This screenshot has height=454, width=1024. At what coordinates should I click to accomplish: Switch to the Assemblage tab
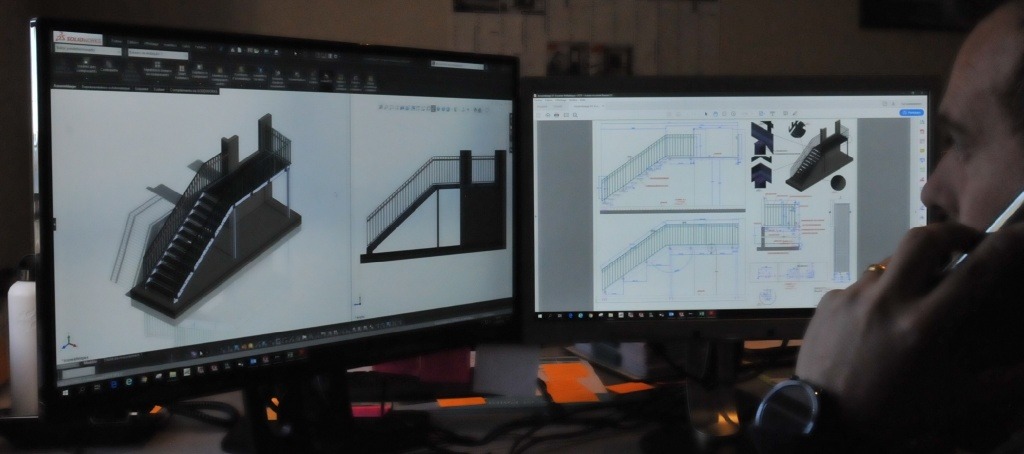64,86
